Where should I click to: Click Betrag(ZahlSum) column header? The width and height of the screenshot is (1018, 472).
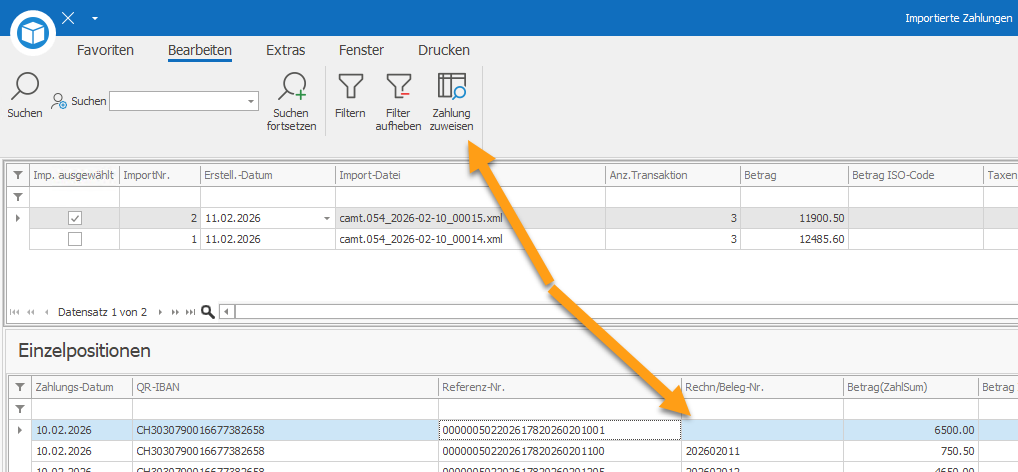point(911,388)
